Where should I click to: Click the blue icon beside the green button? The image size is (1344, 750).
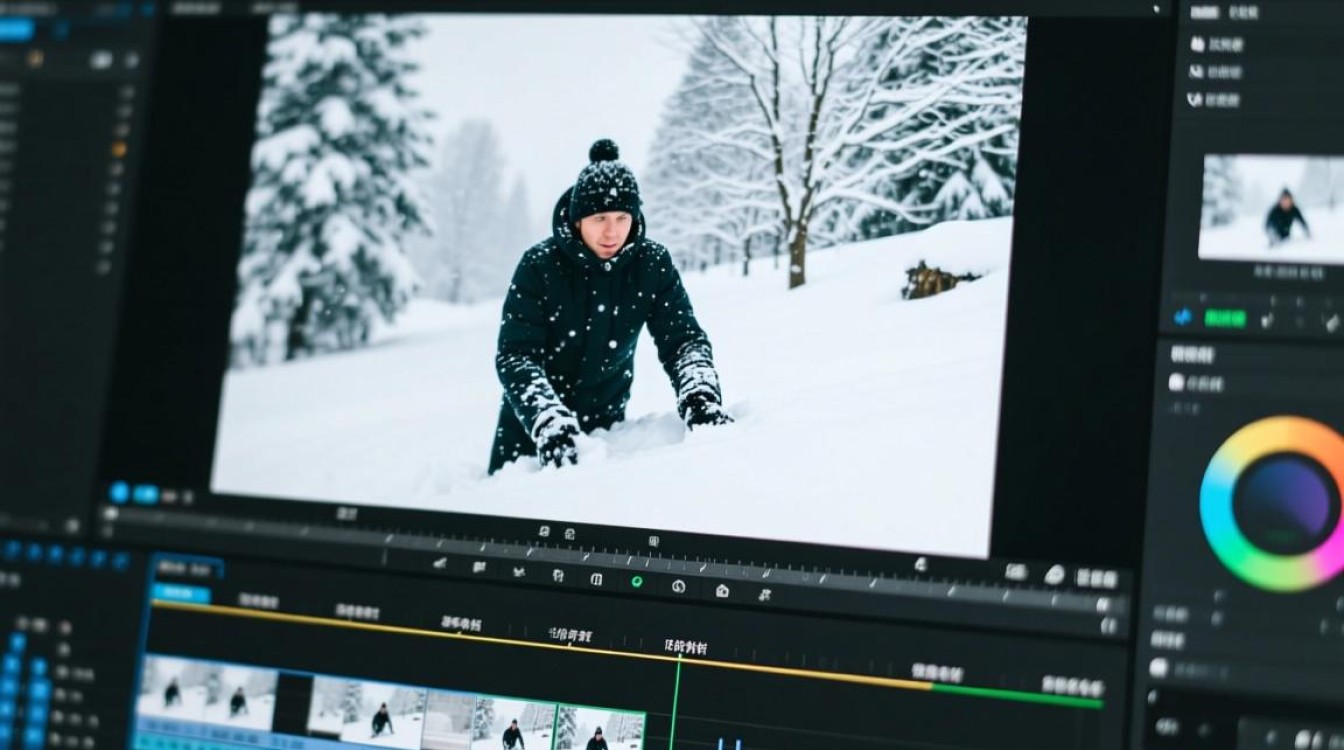click(1183, 317)
